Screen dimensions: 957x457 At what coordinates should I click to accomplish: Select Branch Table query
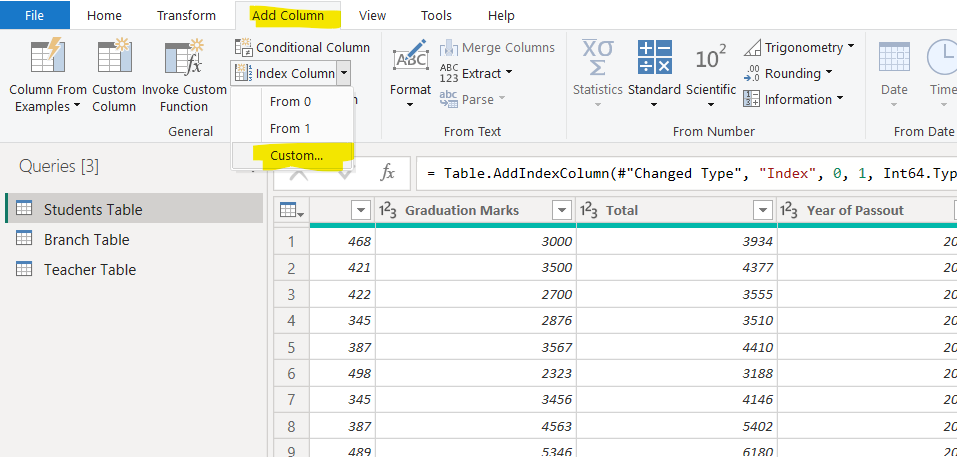[86, 240]
